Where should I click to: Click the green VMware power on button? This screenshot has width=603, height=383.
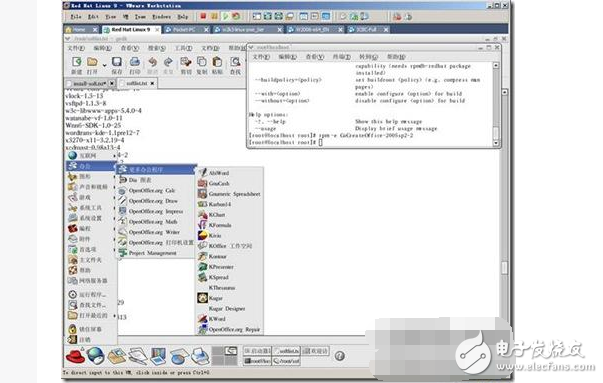point(225,17)
